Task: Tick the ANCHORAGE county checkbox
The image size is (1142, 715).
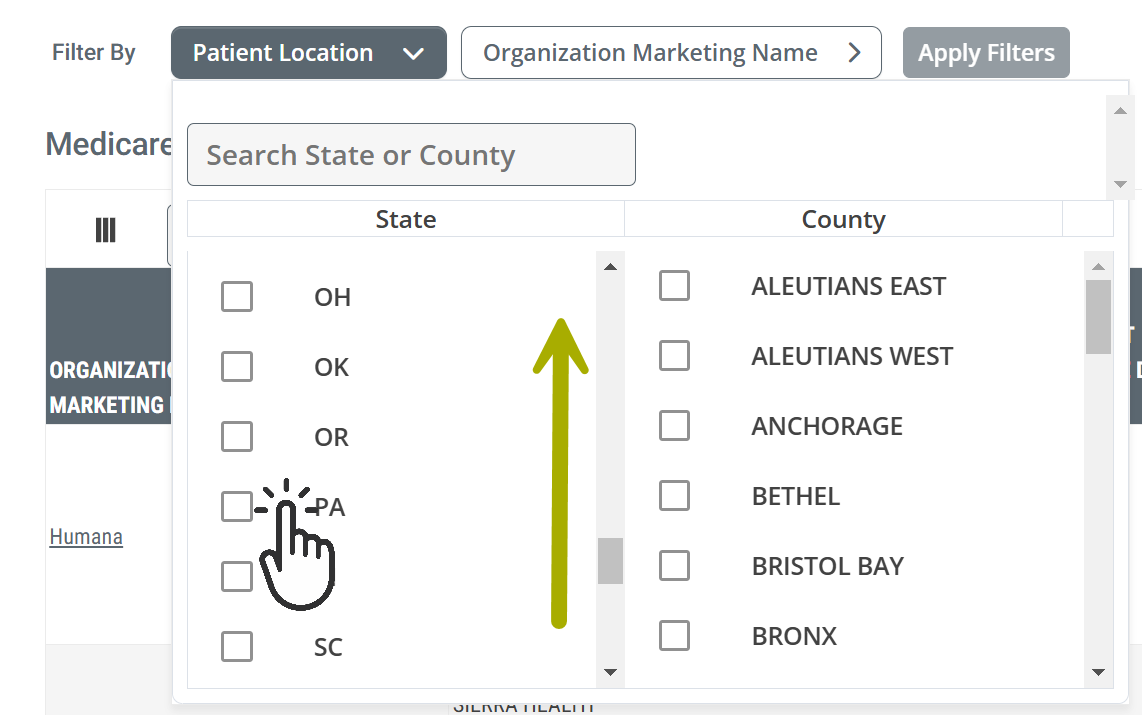Action: click(x=674, y=425)
